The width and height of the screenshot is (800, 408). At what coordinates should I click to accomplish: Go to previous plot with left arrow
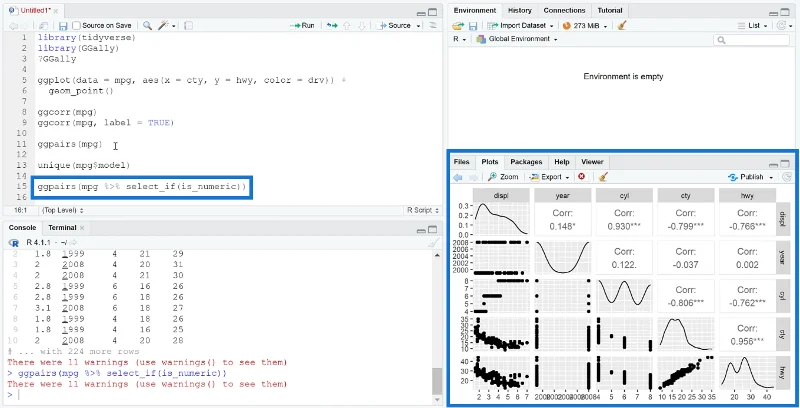coord(458,177)
